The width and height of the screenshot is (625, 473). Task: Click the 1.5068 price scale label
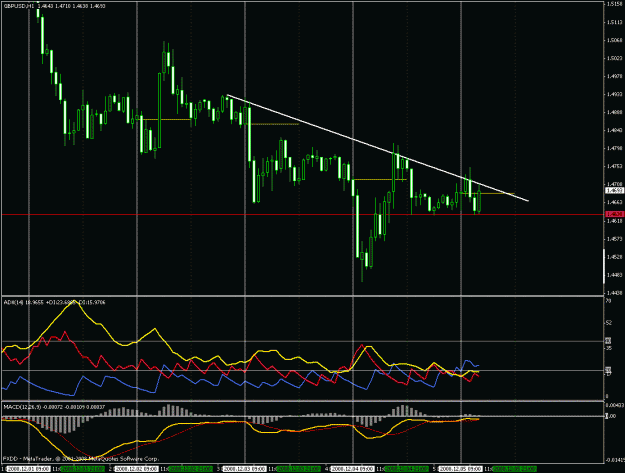pos(614,40)
